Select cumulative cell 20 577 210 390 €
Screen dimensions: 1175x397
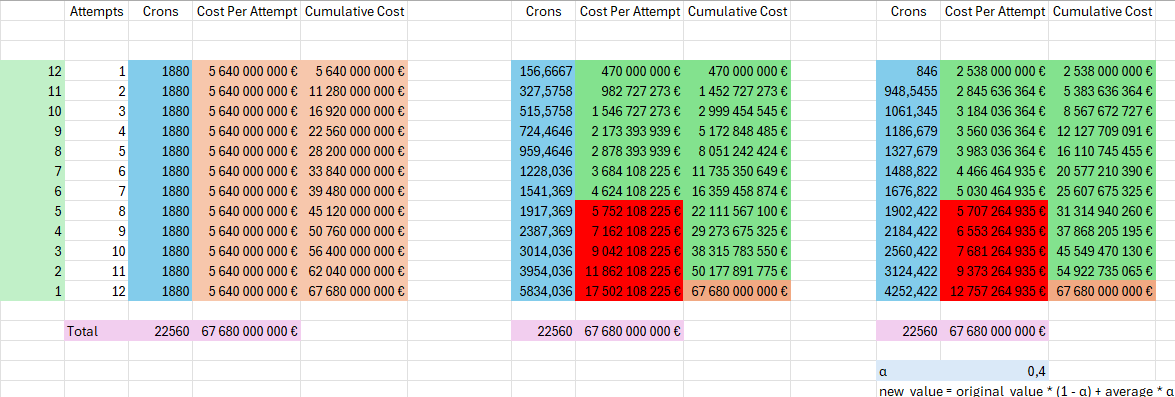pyautogui.click(x=1102, y=171)
